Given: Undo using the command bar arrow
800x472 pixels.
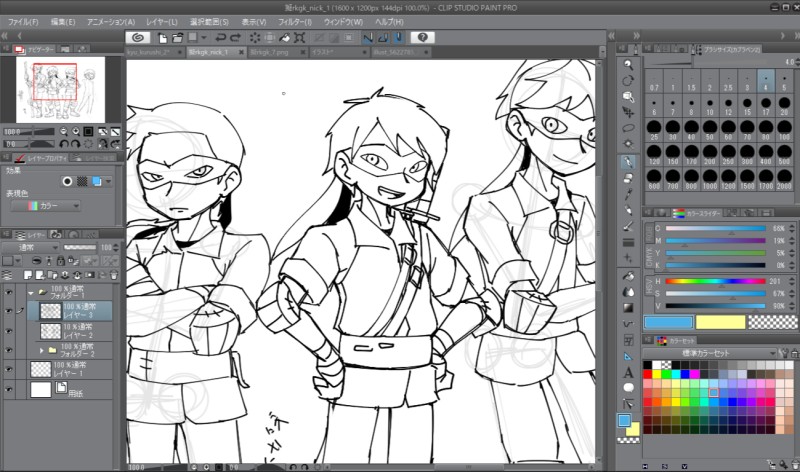Looking at the screenshot, I should (x=220, y=38).
